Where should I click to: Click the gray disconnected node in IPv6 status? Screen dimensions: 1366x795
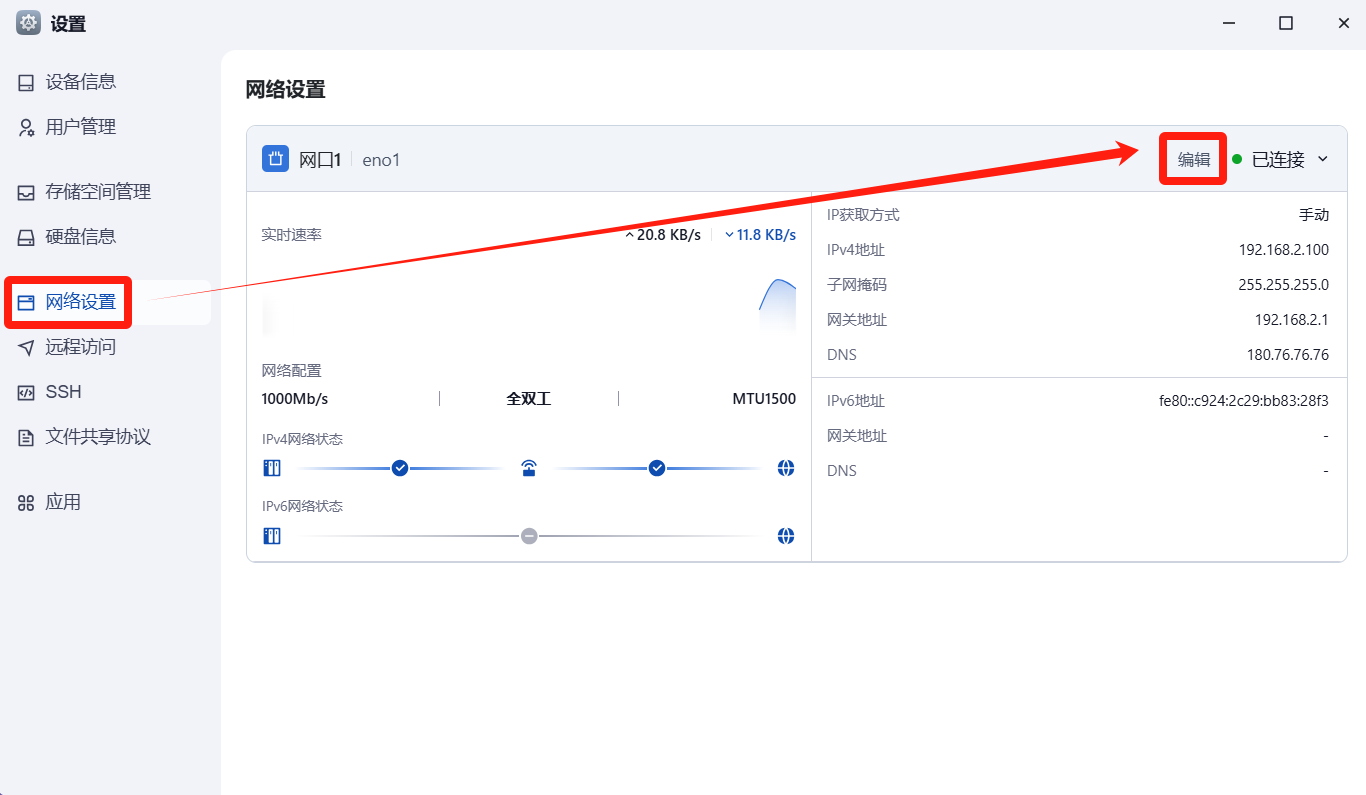tap(529, 536)
